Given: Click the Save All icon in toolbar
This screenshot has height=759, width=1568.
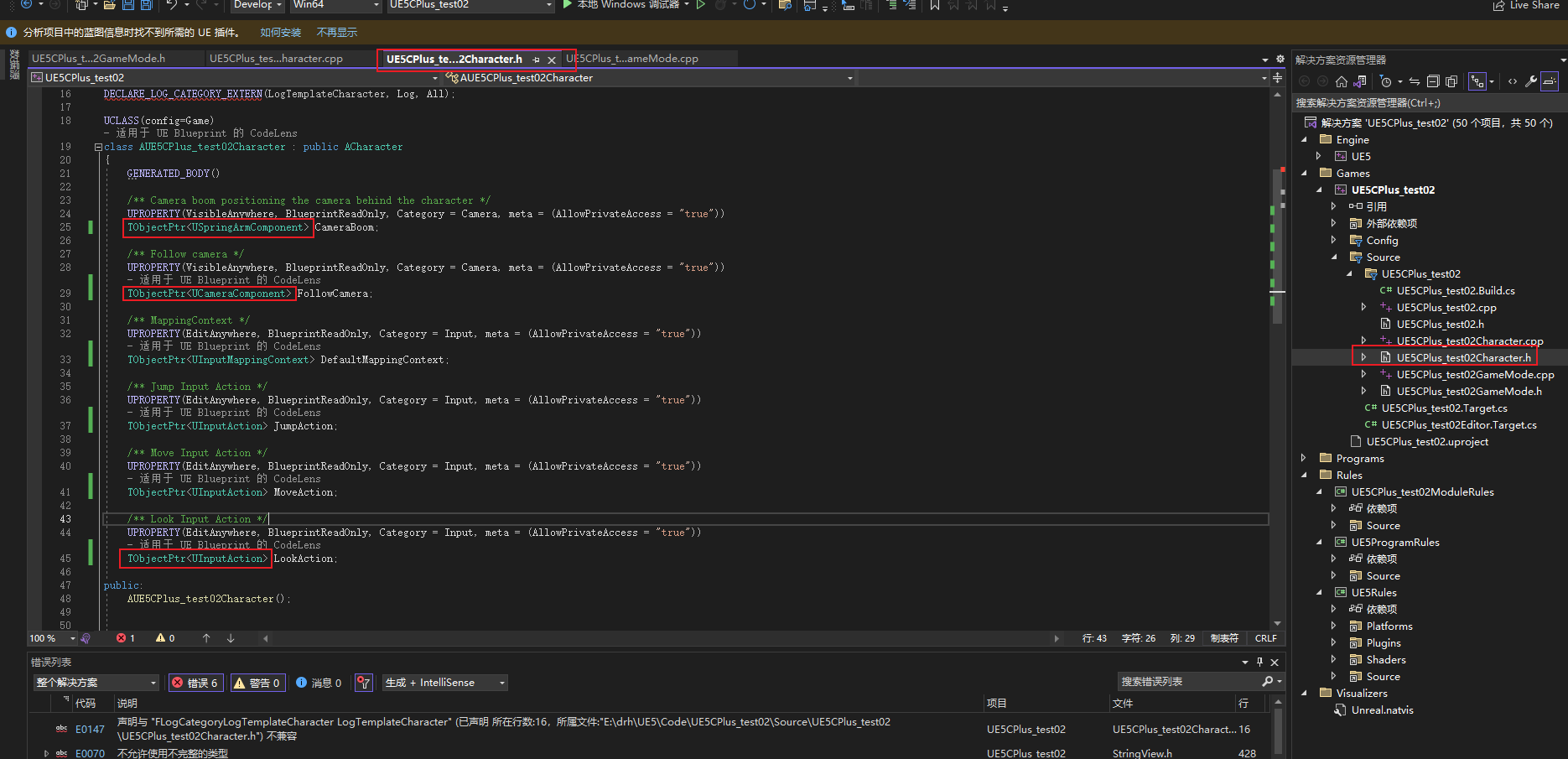Looking at the screenshot, I should tap(147, 4).
